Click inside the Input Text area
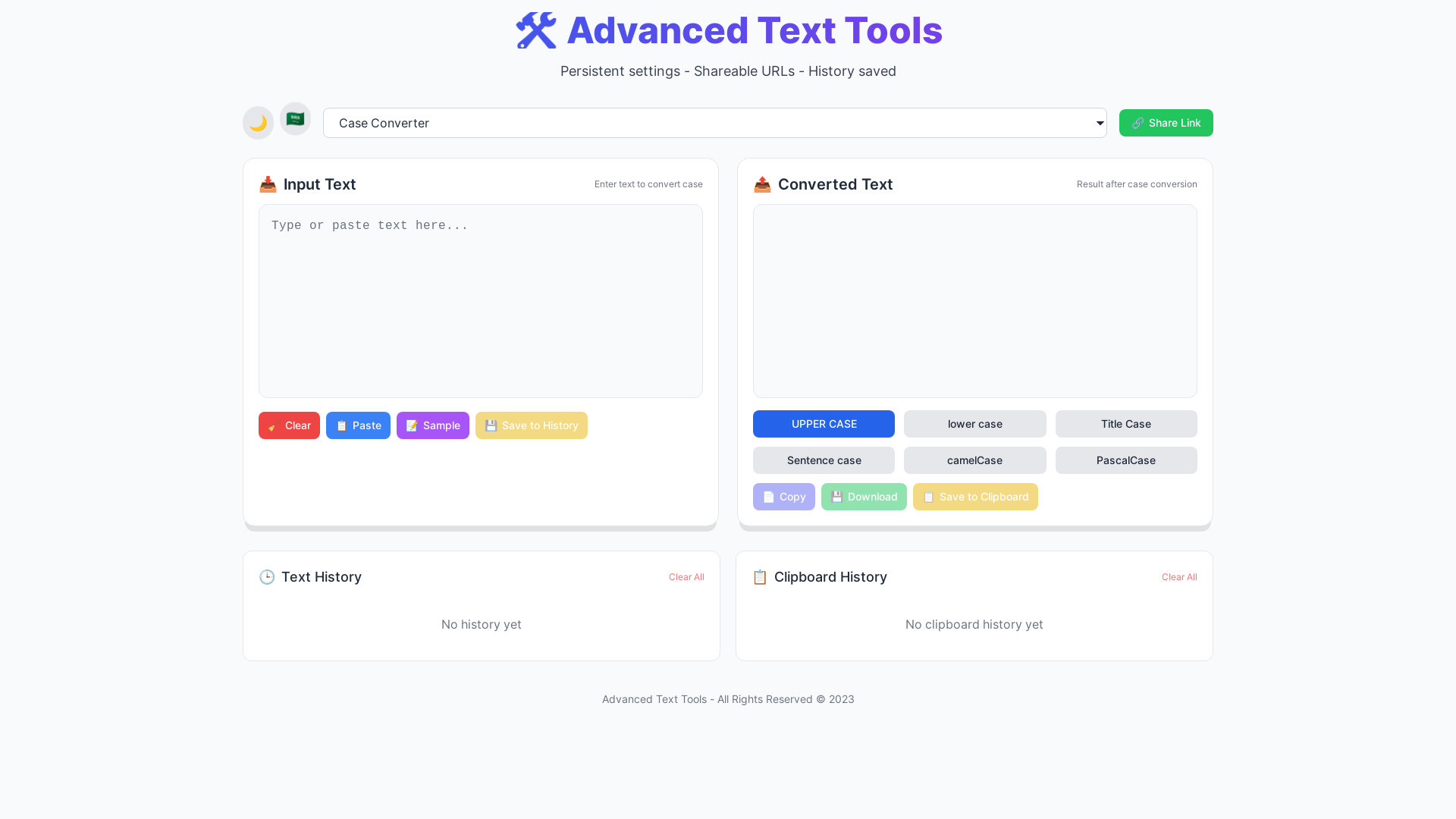The image size is (1456, 819). pos(481,301)
